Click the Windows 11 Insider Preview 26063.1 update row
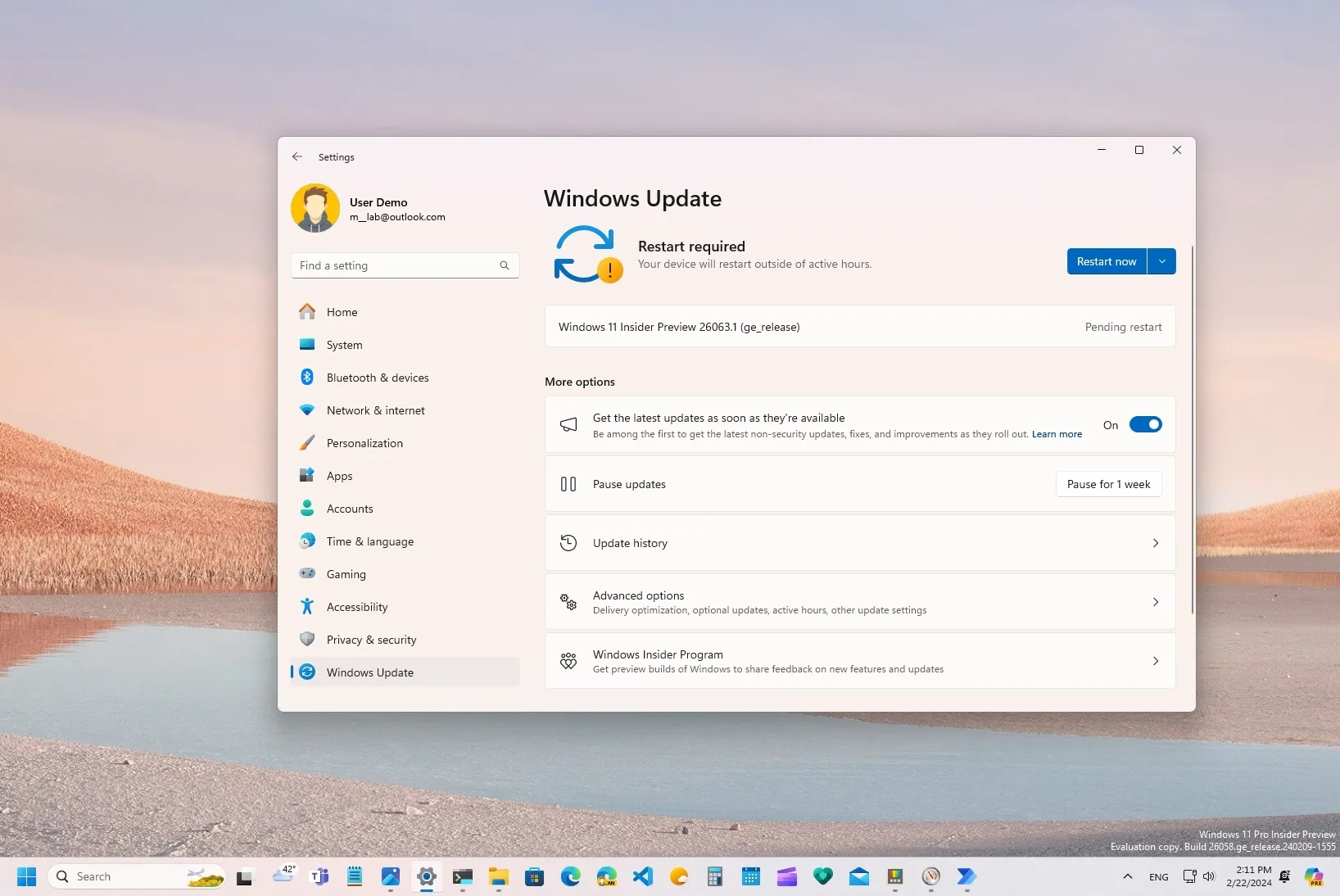 pyautogui.click(x=860, y=327)
